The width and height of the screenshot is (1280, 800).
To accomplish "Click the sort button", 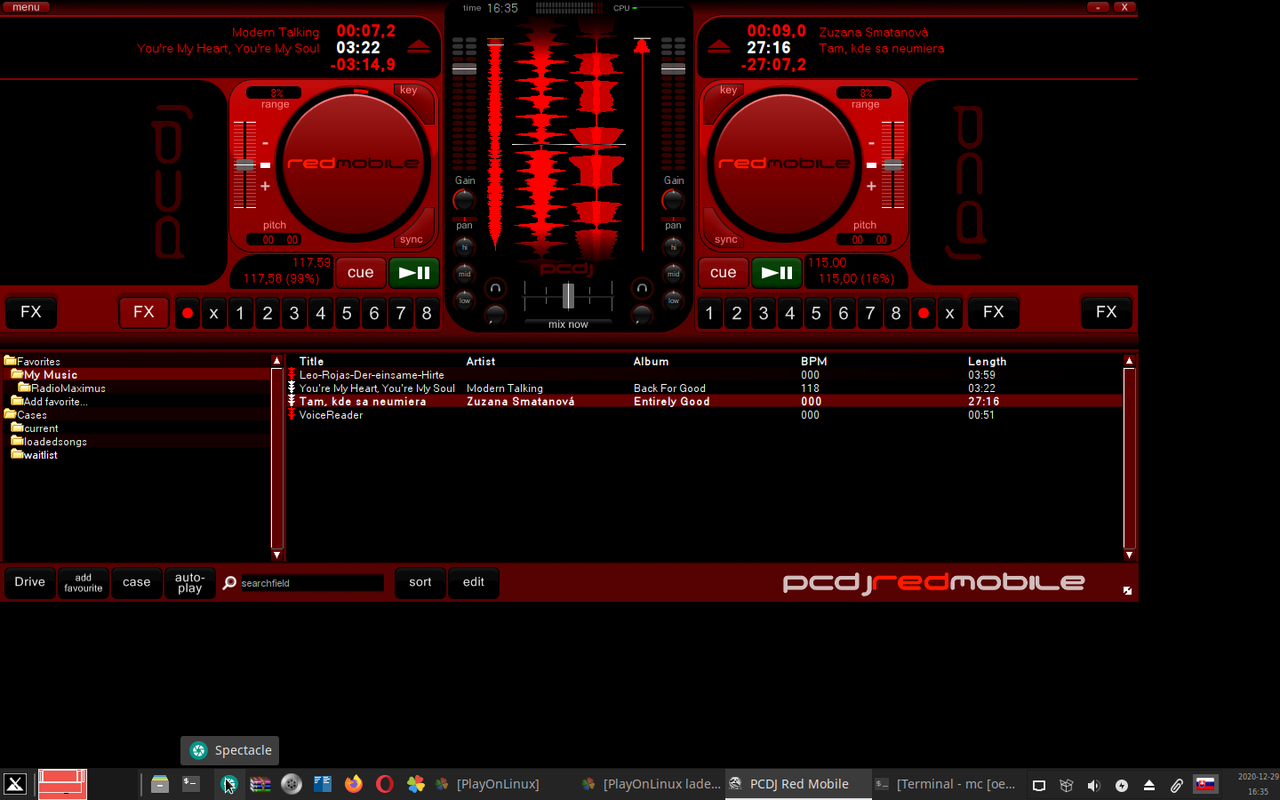I will click(x=420, y=583).
